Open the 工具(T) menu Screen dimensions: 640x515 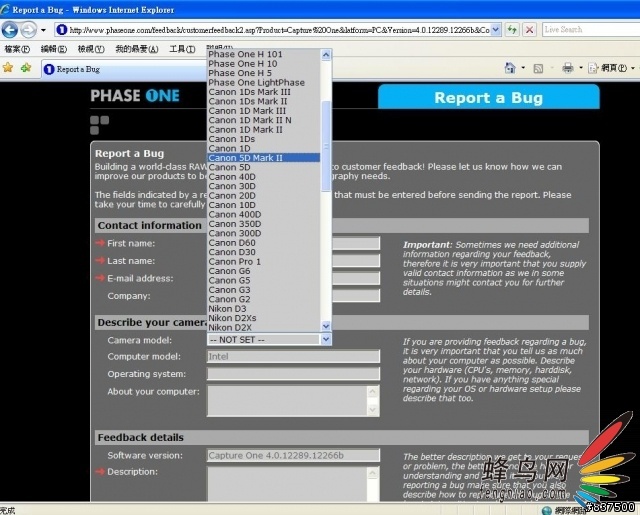pyautogui.click(x=182, y=49)
